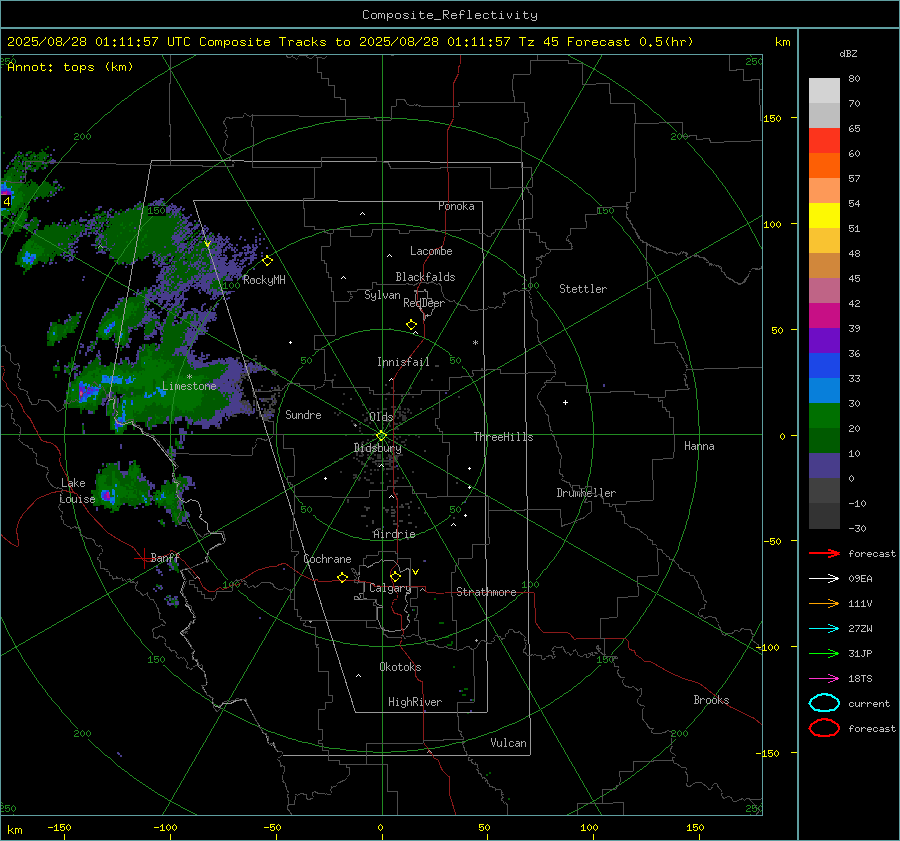Click the ThreeHills label
900x841 pixels.
(503, 437)
